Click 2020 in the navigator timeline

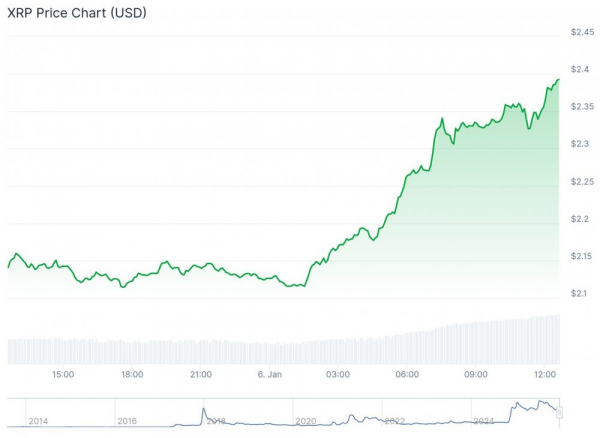(x=305, y=421)
